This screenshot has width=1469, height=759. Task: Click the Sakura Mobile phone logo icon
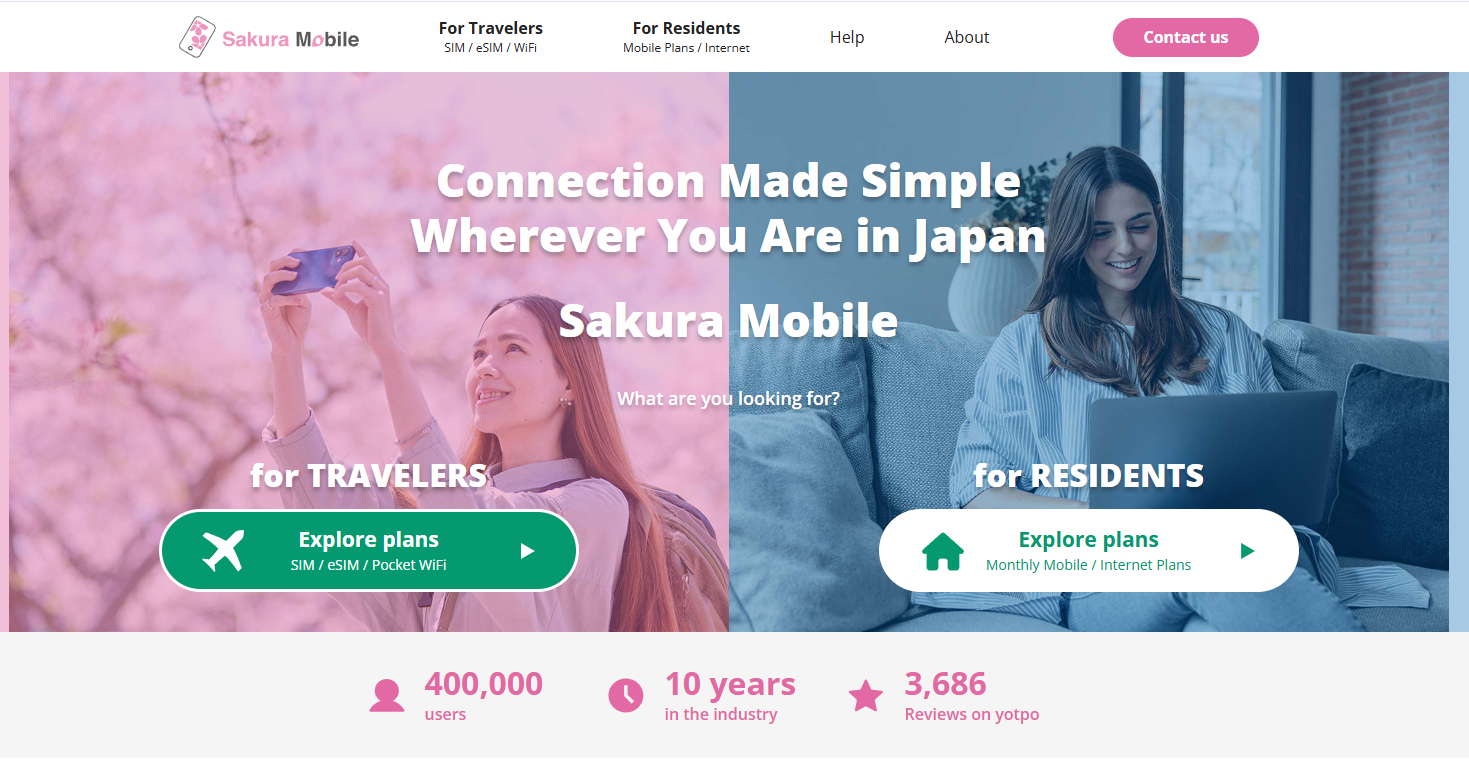pos(197,37)
